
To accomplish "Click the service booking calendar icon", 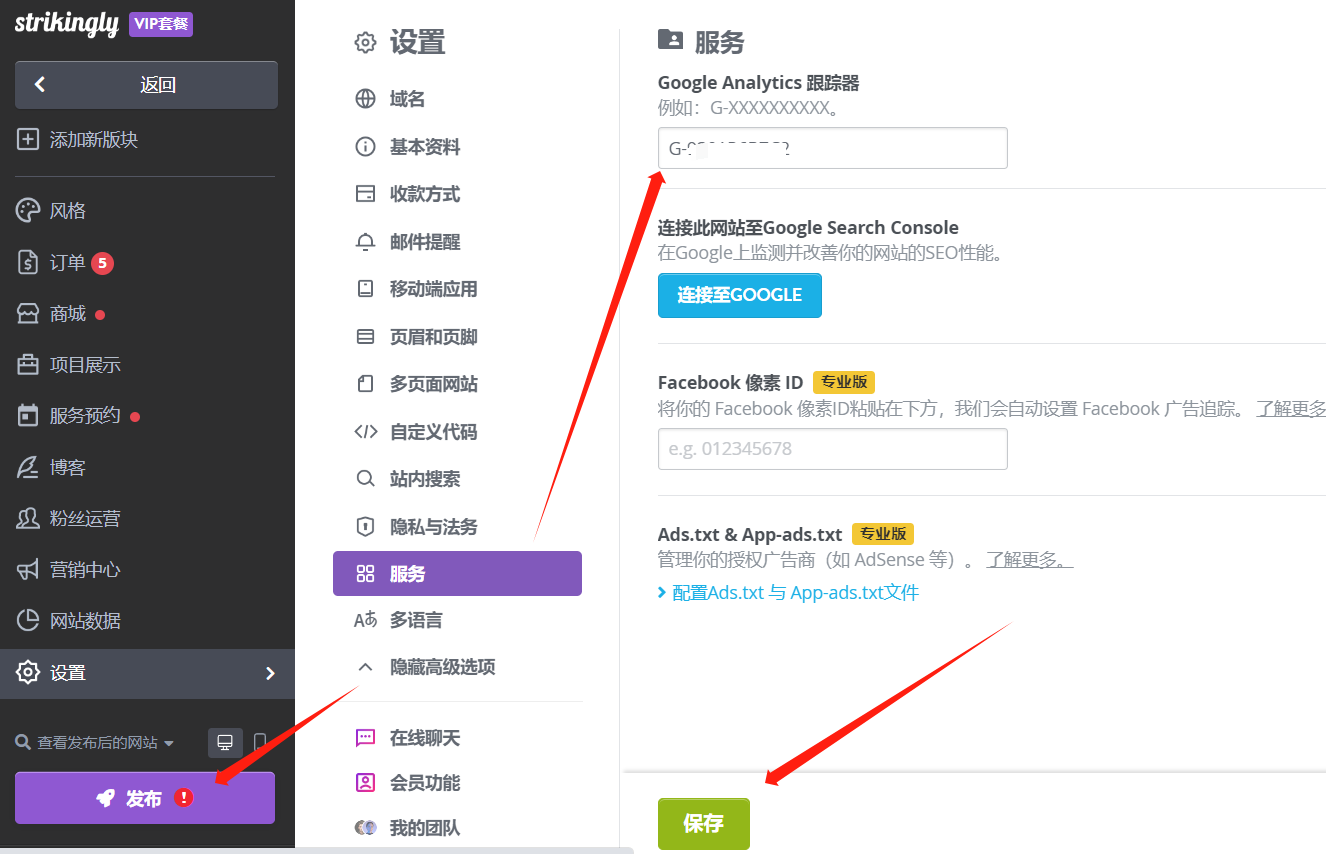I will point(28,415).
